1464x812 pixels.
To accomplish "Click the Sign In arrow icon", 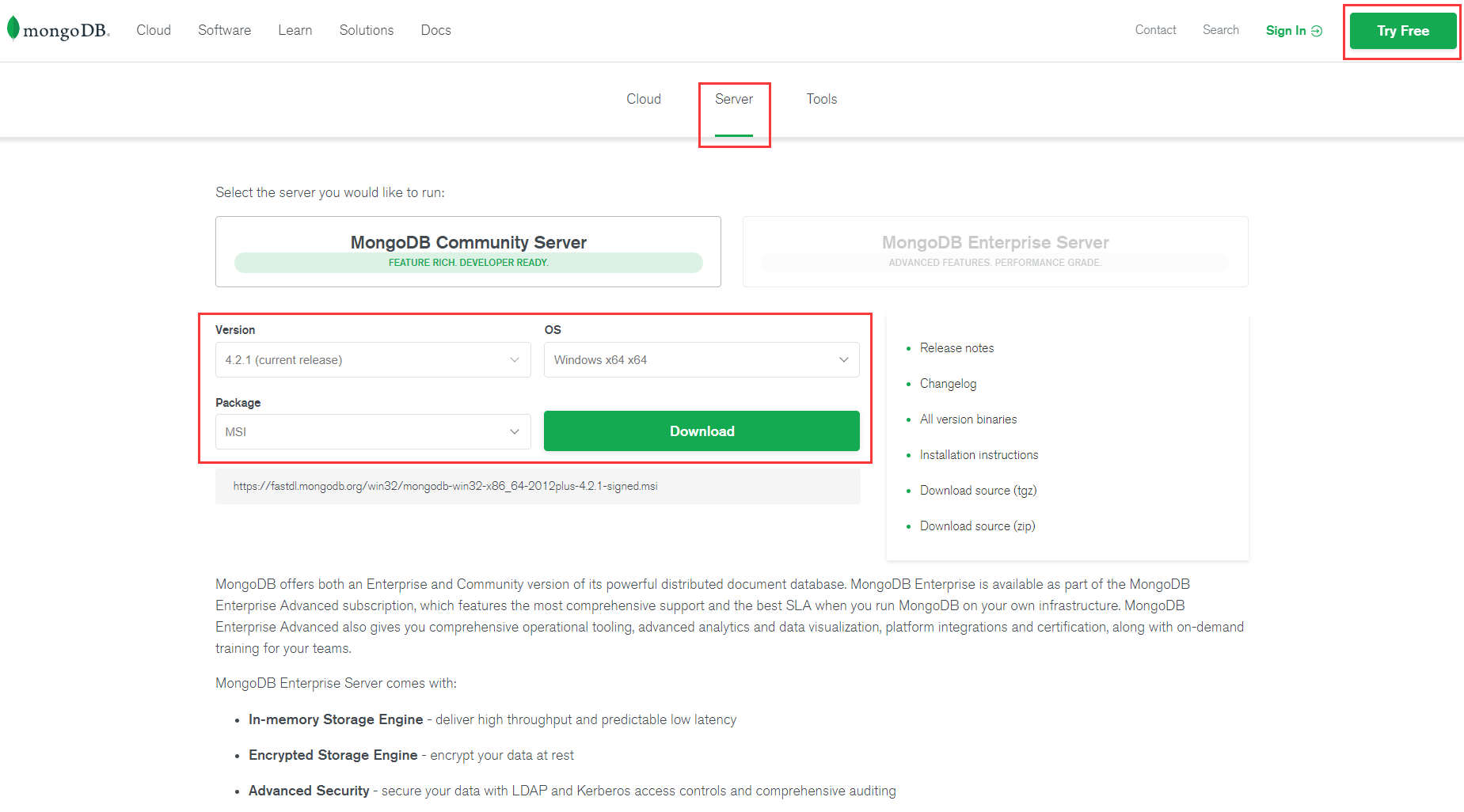I will [x=1317, y=31].
